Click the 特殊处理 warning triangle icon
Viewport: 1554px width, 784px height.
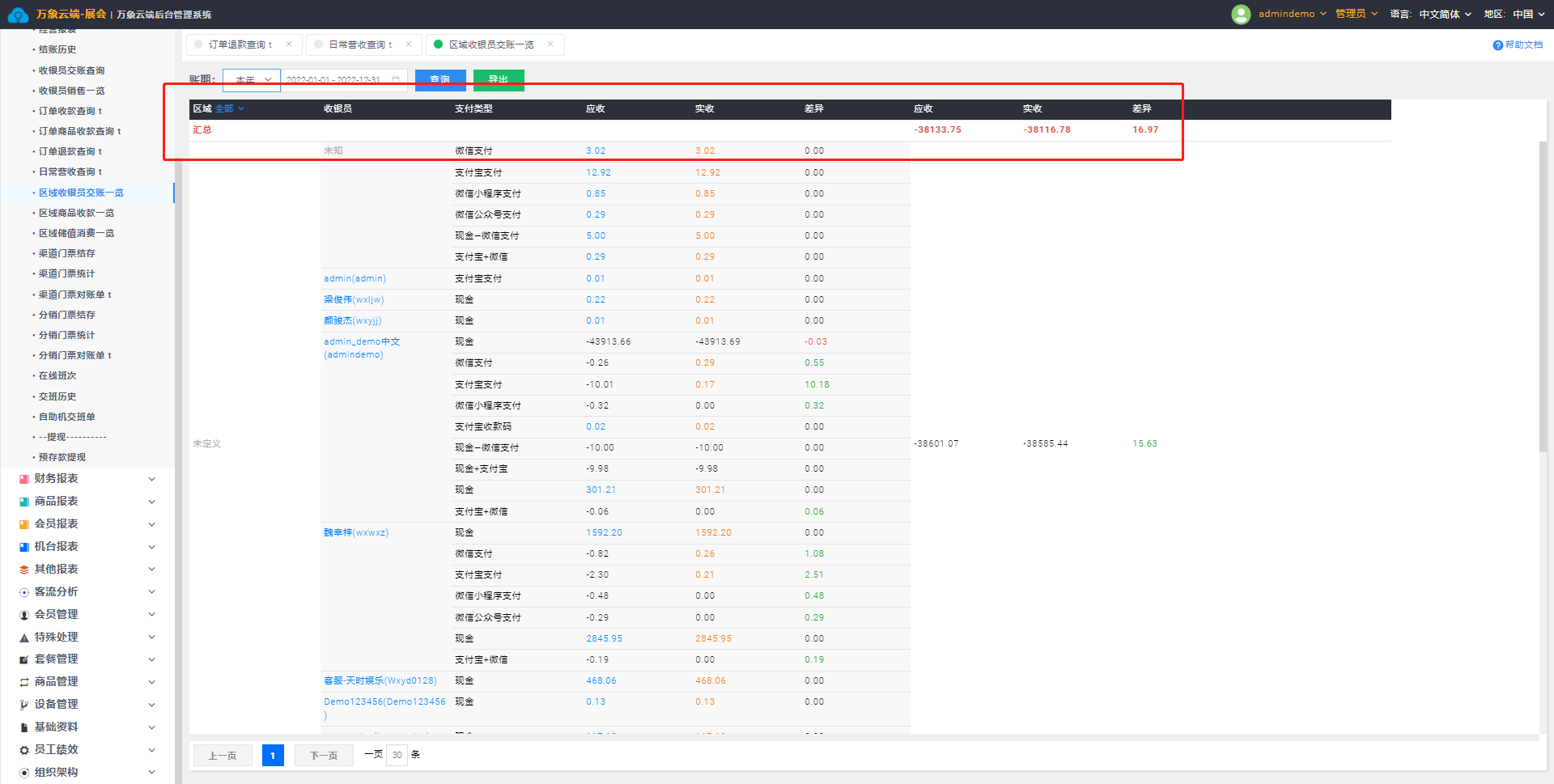tap(24, 638)
